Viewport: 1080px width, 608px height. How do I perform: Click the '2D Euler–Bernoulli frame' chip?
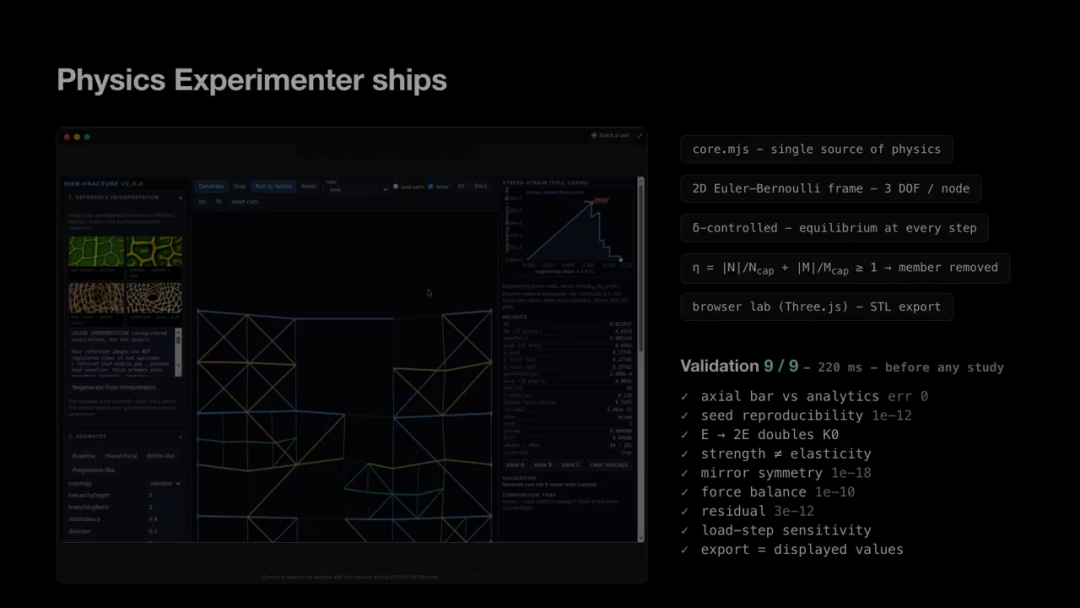831,189
